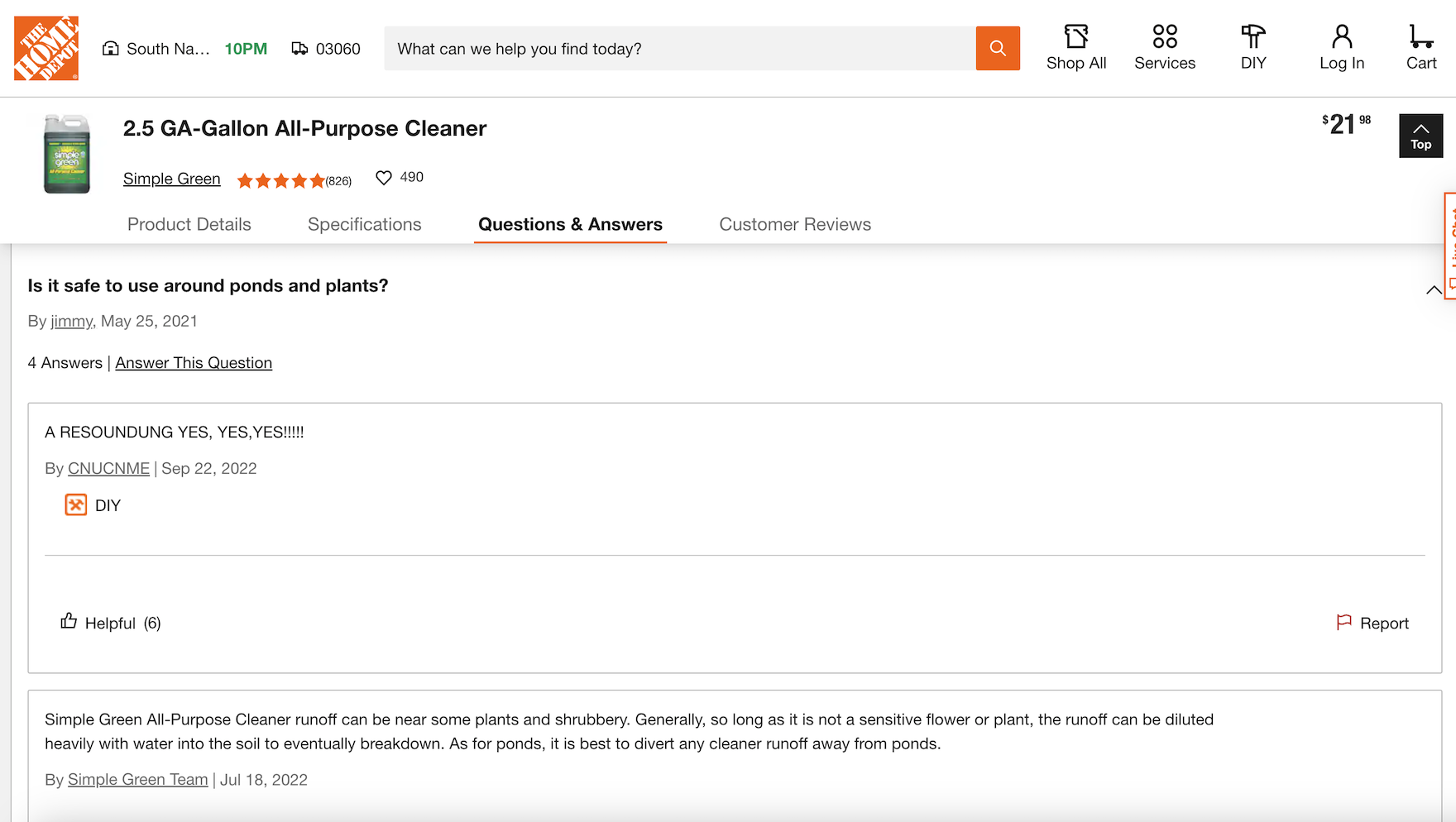Click the Answer This Question link
The height and width of the screenshot is (822, 1456).
coord(194,363)
